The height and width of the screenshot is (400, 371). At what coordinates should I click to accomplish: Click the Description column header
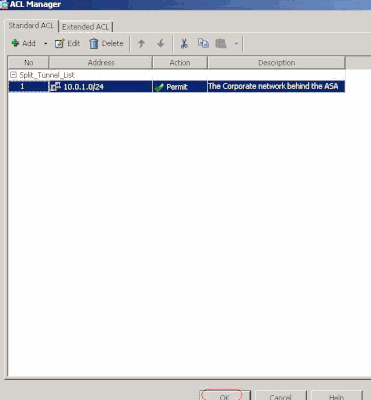click(x=276, y=63)
